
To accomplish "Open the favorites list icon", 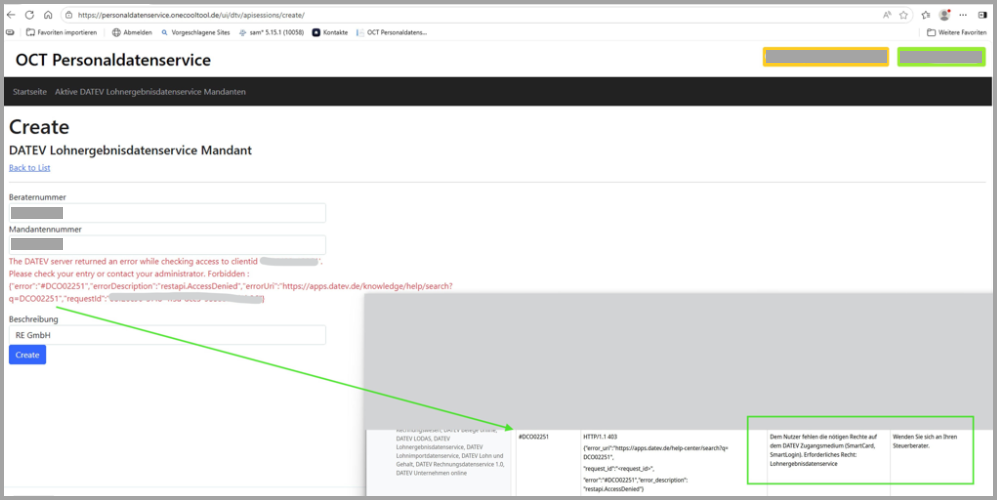I will point(926,15).
